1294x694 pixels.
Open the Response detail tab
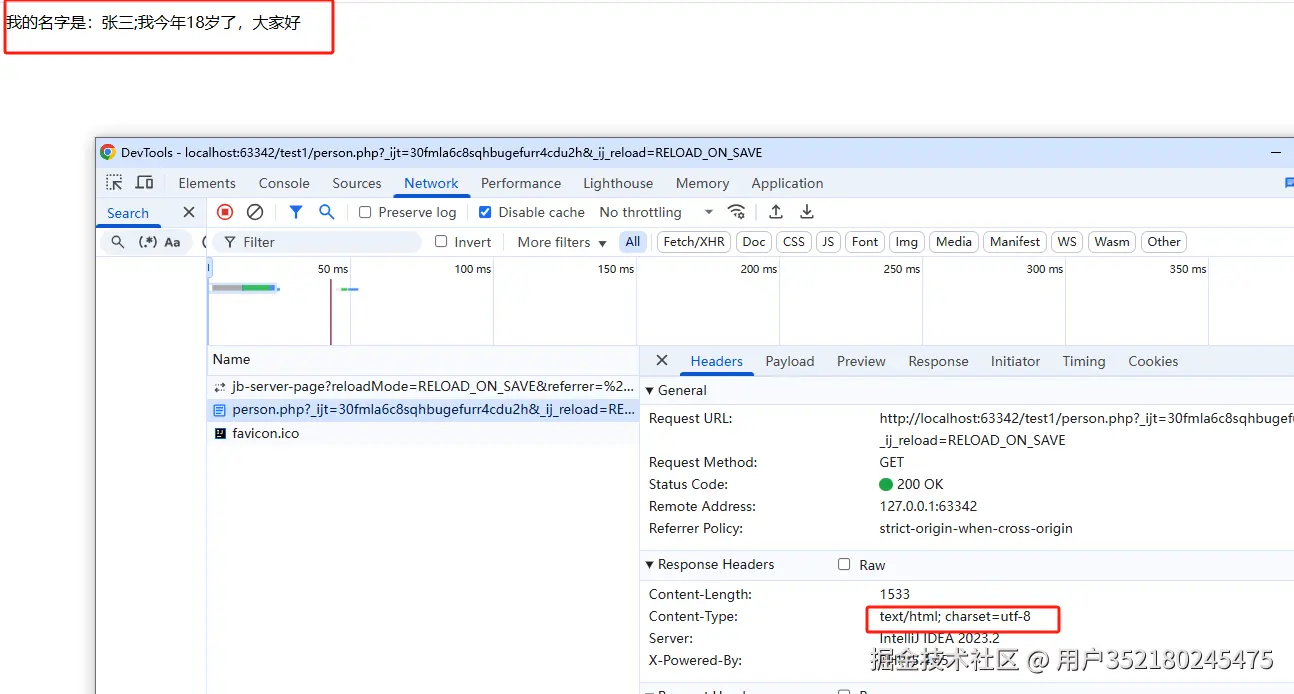[938, 361]
